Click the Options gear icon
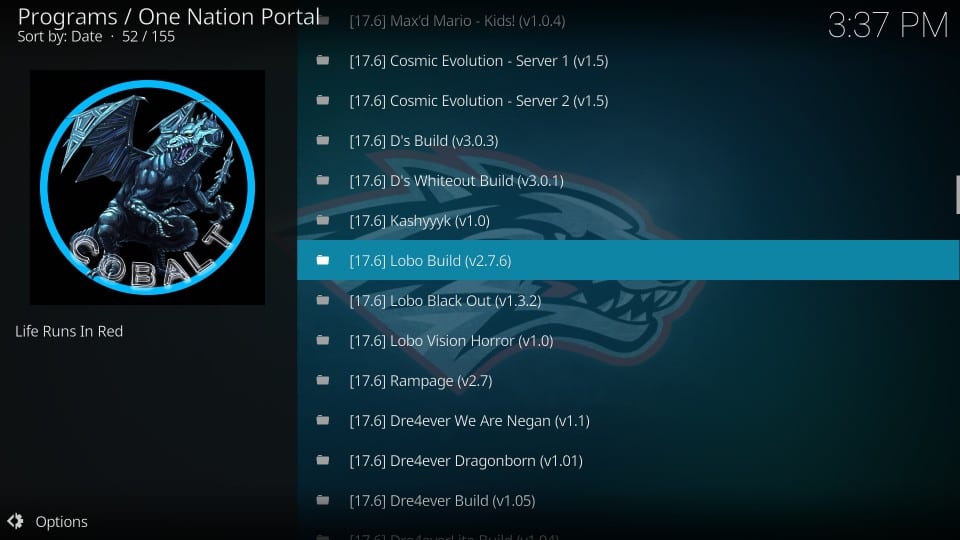Viewport: 960px width, 540px height. [15, 521]
